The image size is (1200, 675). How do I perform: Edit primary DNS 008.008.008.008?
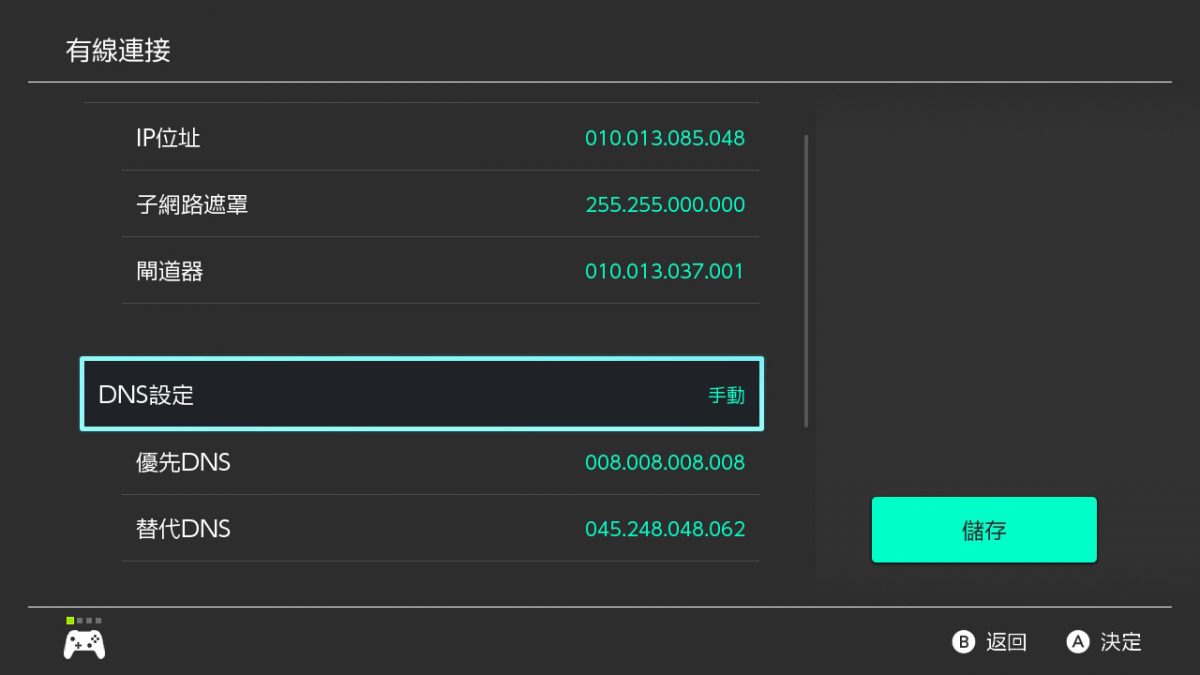664,462
